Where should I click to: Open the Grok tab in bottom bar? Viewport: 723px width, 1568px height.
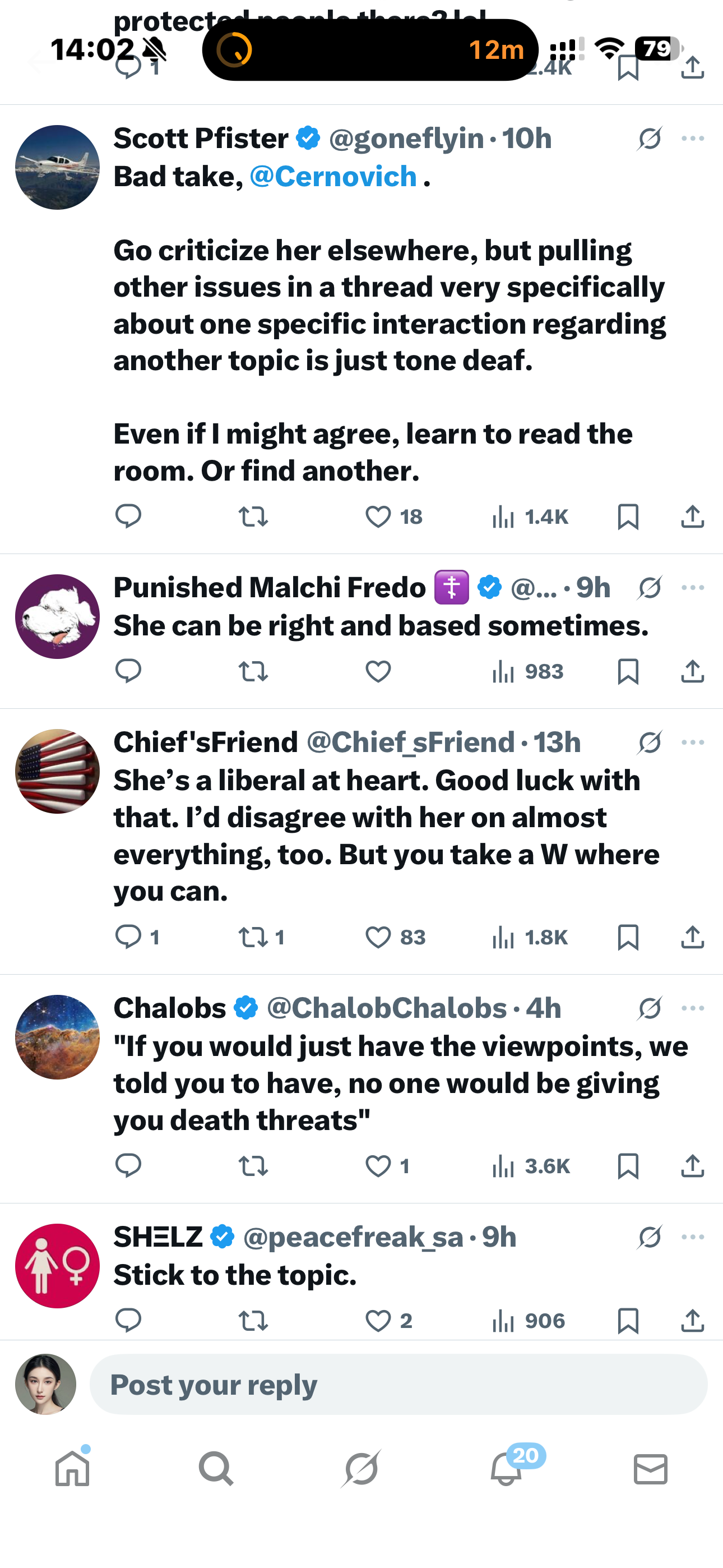click(x=361, y=1469)
